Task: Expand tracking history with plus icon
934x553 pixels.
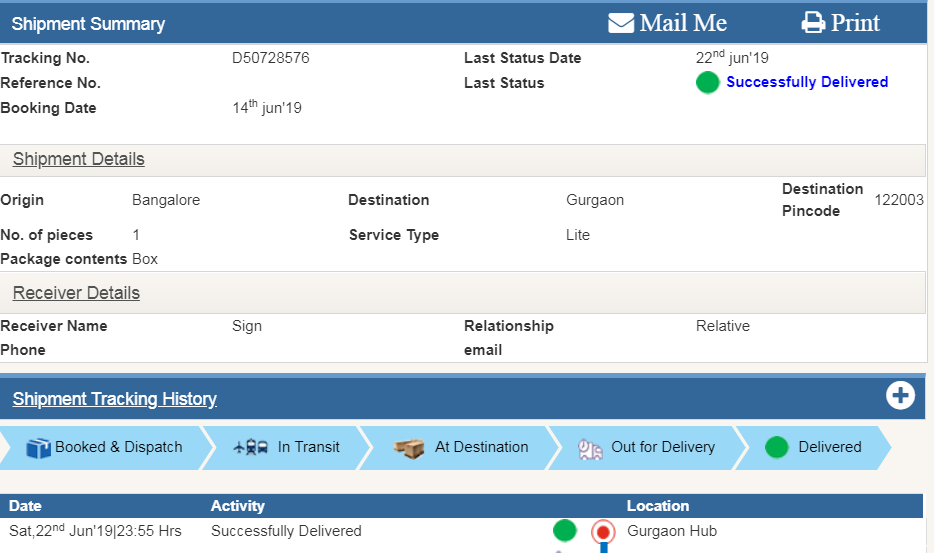Action: coord(900,396)
